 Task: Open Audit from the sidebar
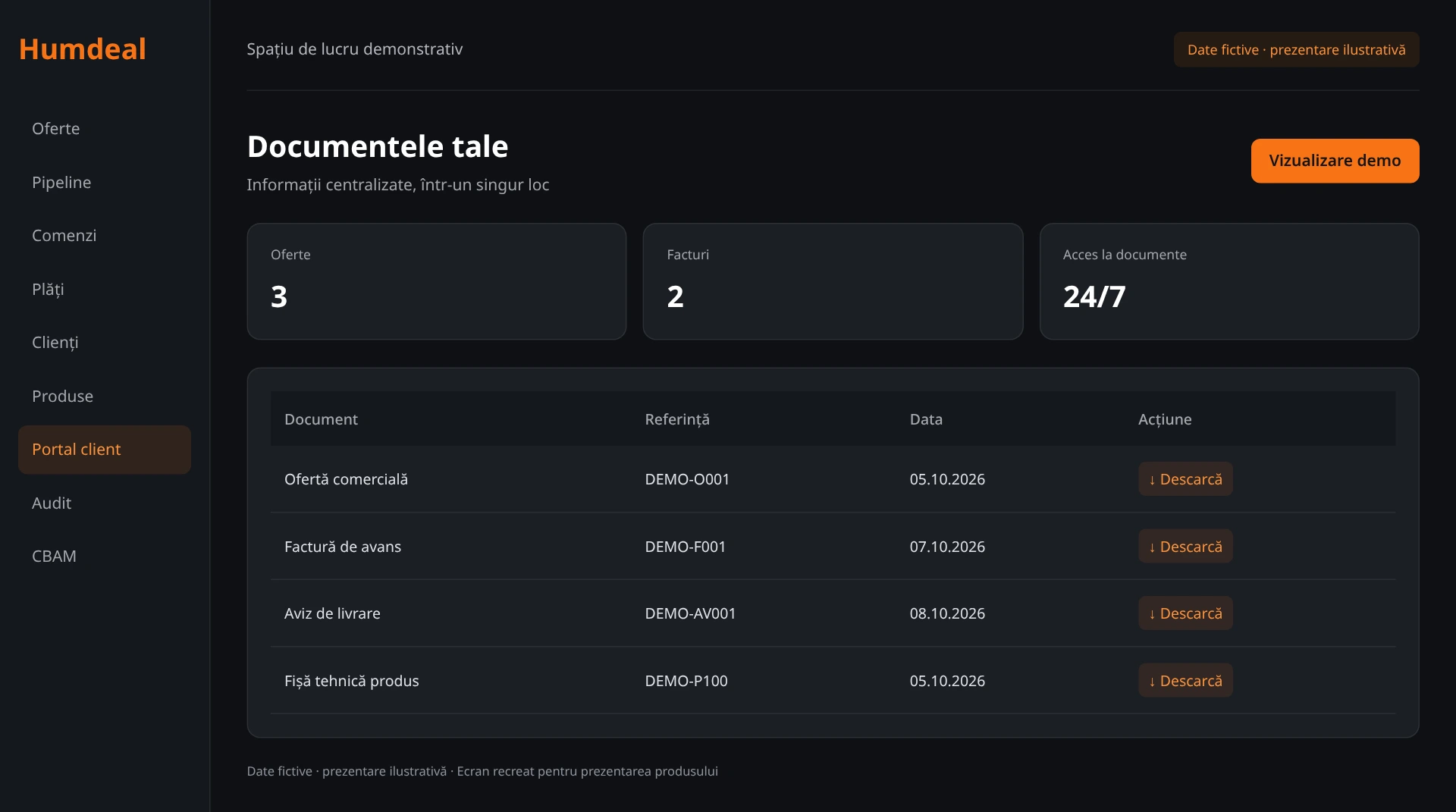pyautogui.click(x=105, y=503)
